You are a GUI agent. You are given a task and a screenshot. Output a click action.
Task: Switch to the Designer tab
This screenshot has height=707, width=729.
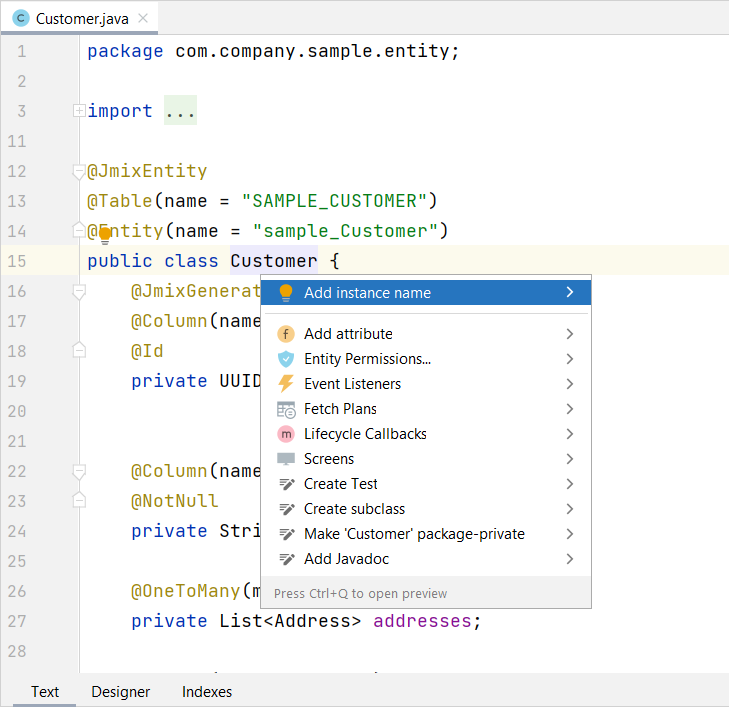[x=120, y=692]
